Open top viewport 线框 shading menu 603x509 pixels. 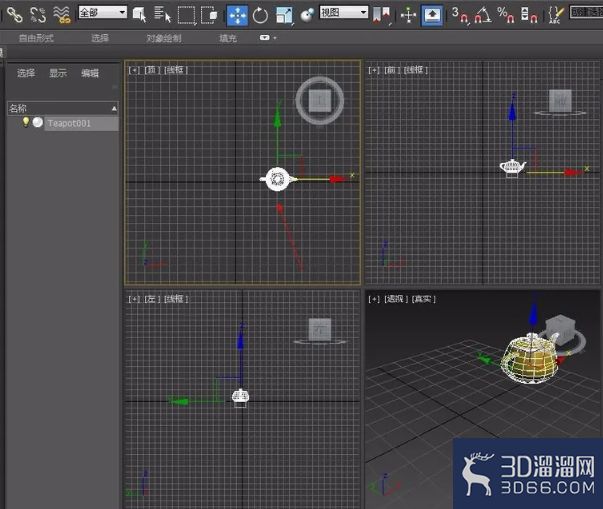pos(176,70)
